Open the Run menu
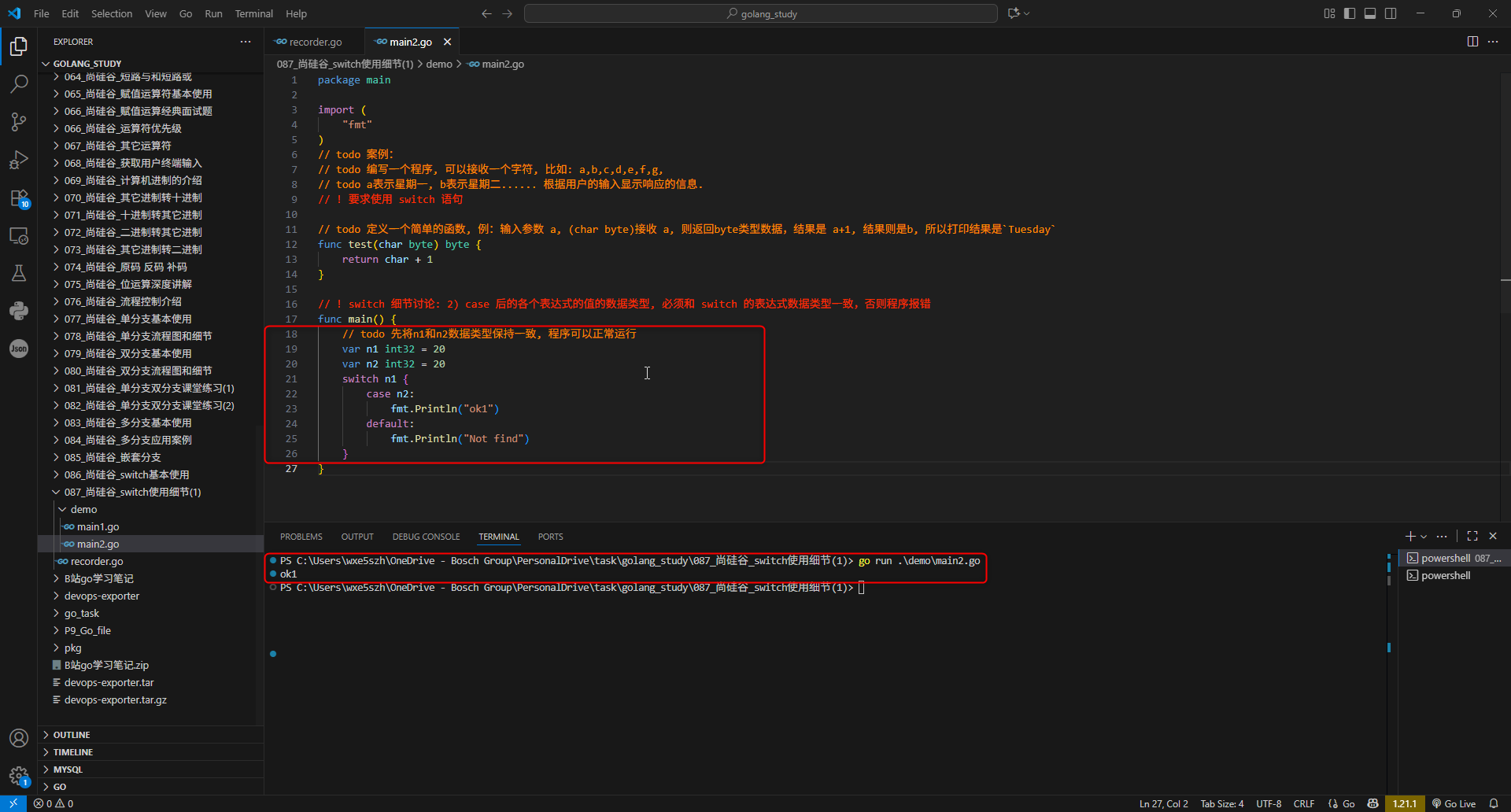Image resolution: width=1511 pixels, height=812 pixels. click(x=213, y=13)
